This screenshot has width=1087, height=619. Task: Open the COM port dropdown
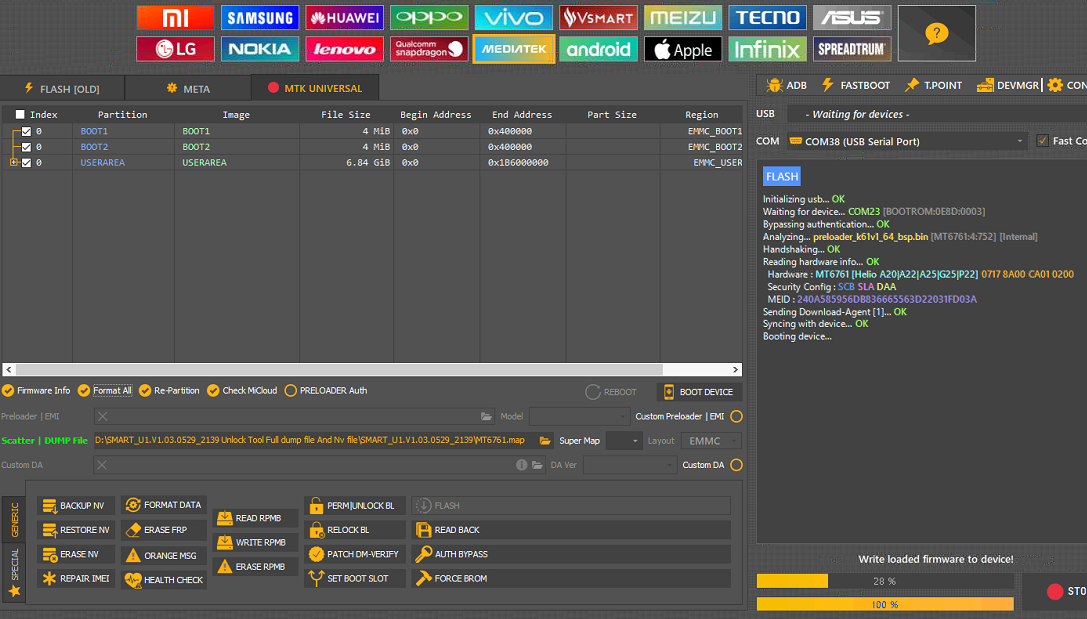907,141
